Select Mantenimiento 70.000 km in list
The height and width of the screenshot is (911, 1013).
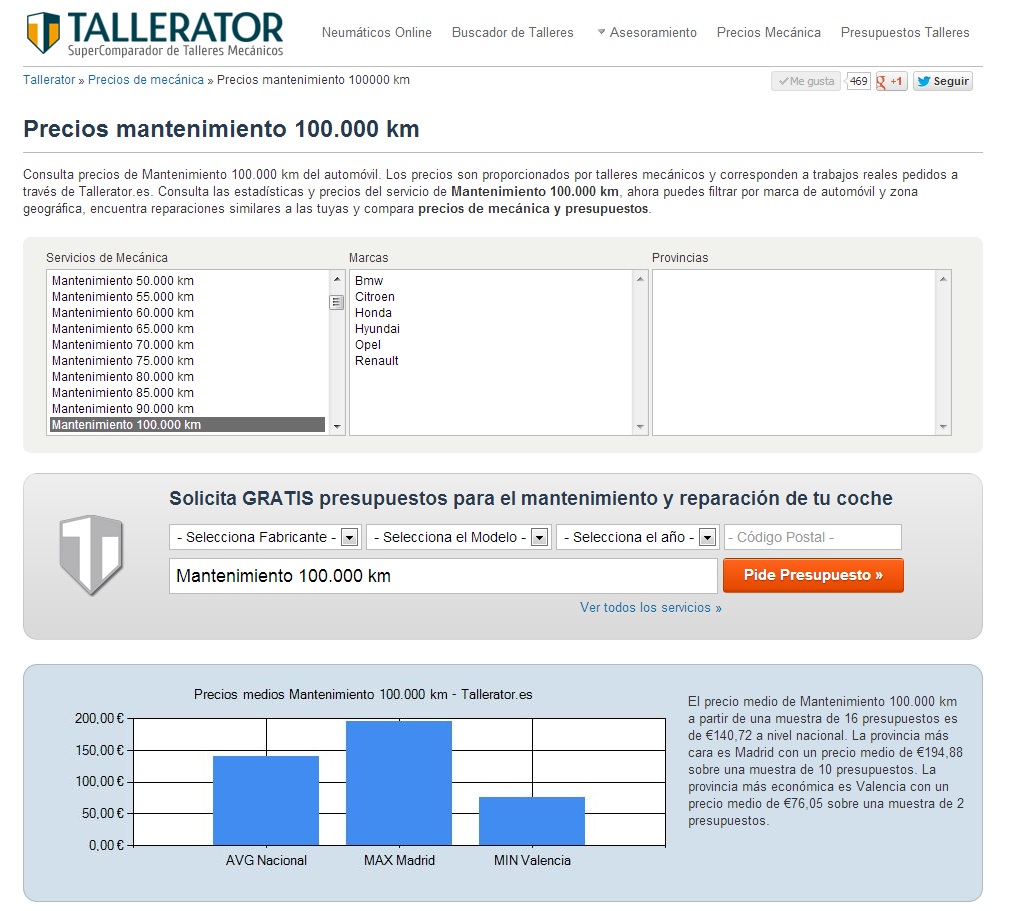tap(187, 344)
